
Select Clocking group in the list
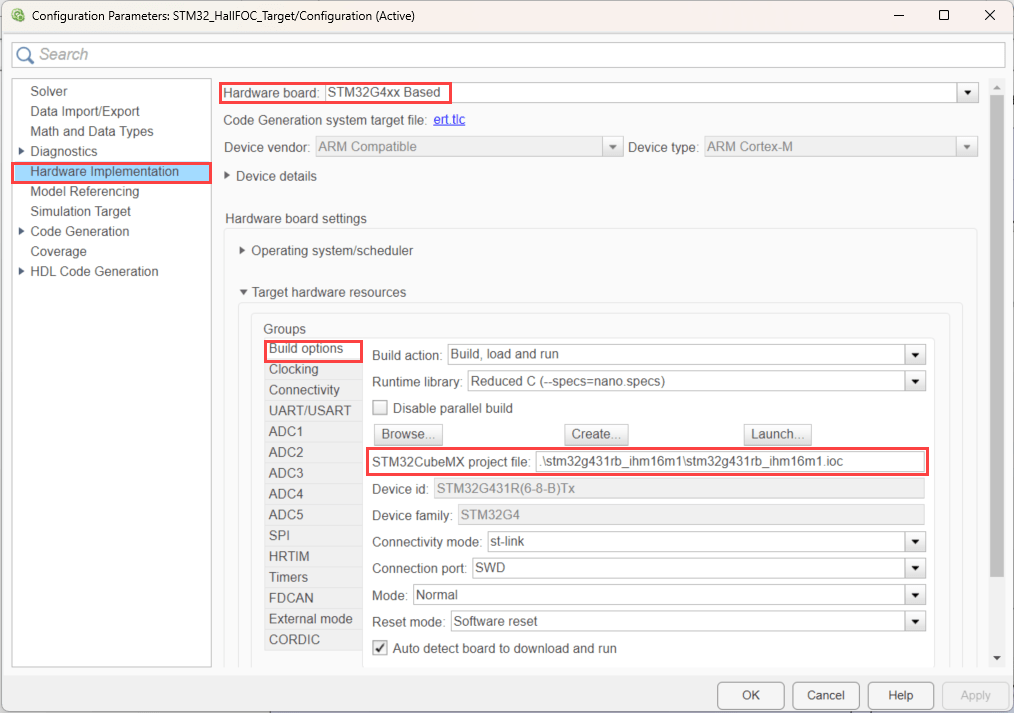293,369
